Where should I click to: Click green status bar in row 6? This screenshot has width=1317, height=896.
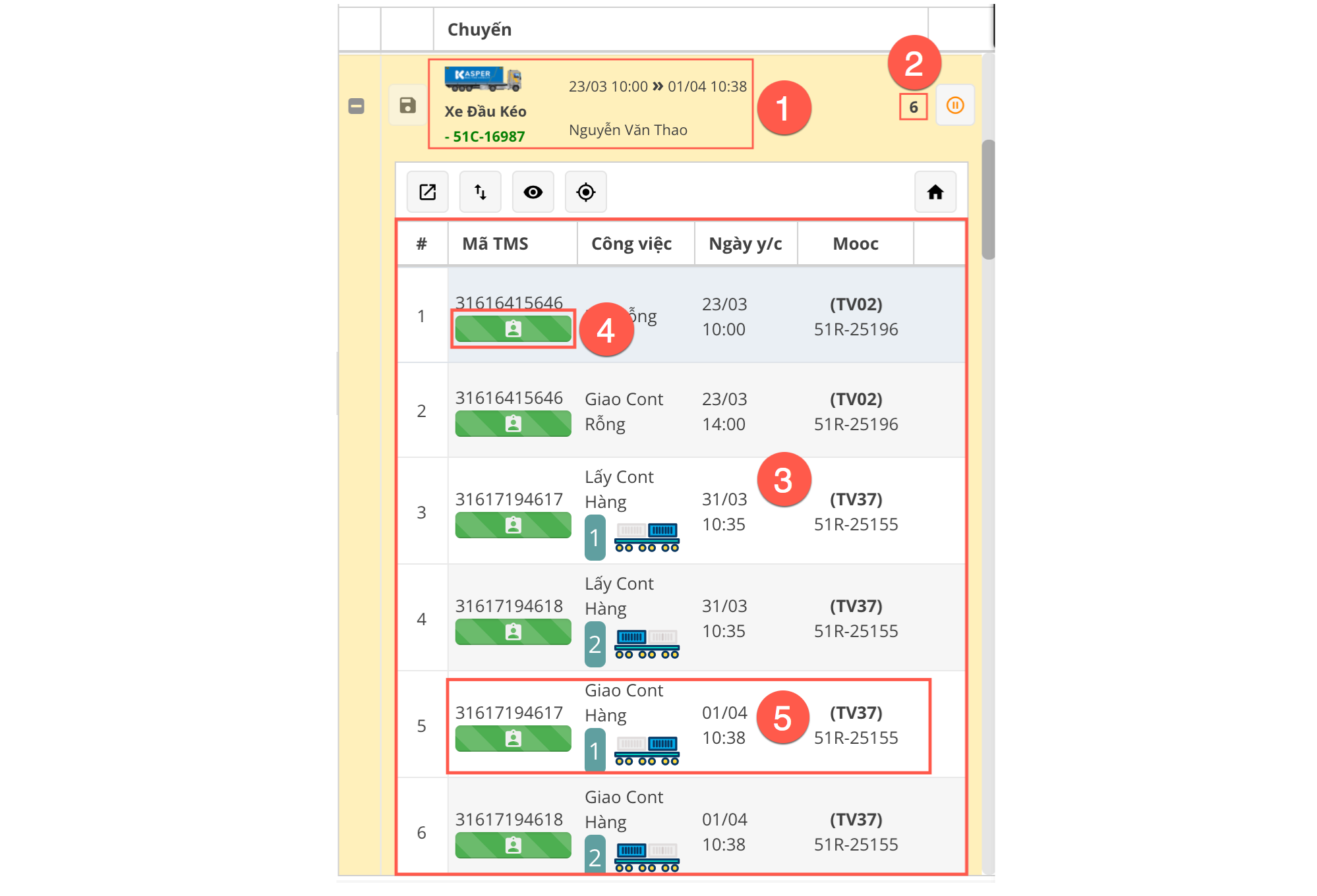tap(513, 845)
